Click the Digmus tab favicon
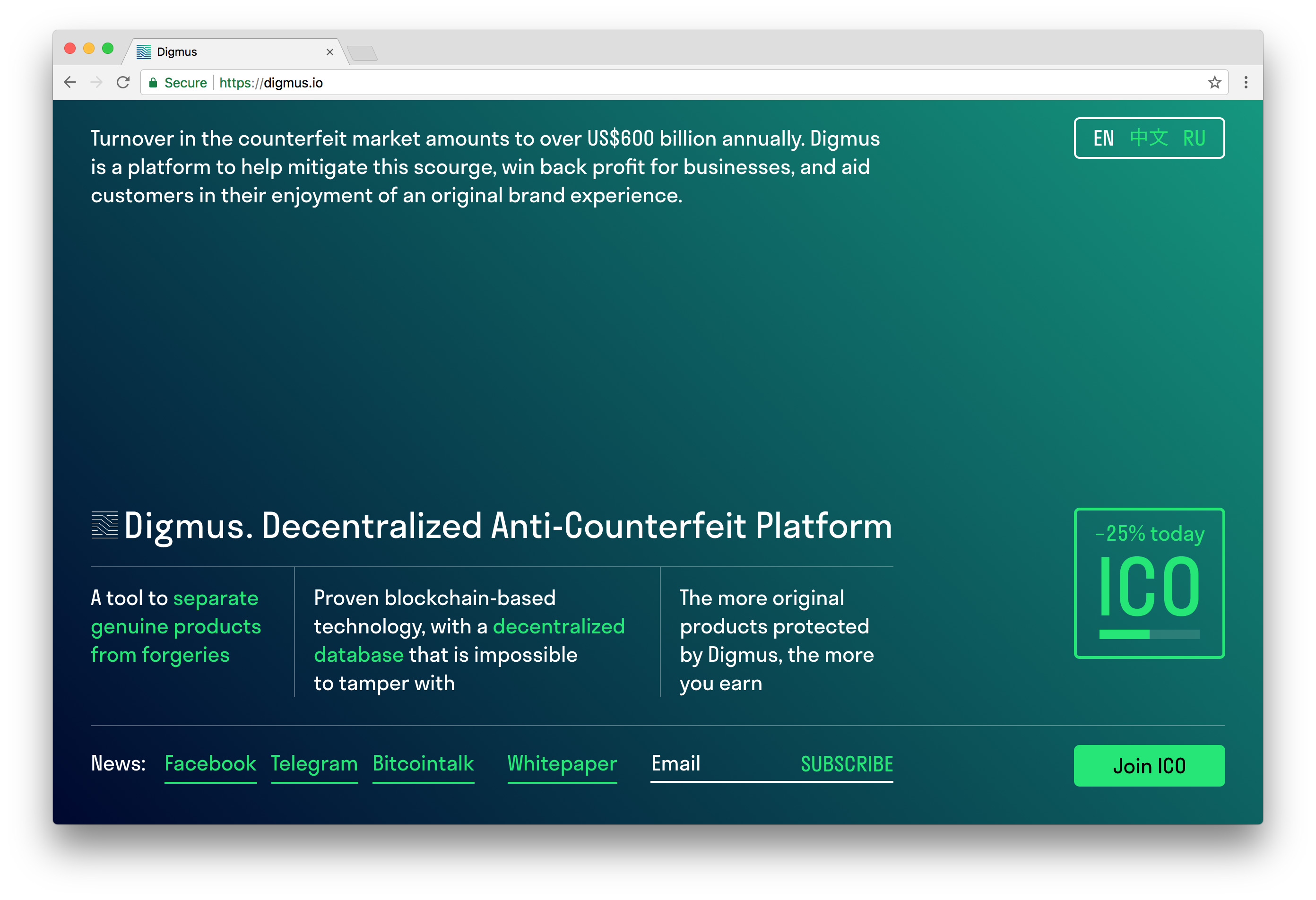This screenshot has height=900, width=1316. coord(144,52)
